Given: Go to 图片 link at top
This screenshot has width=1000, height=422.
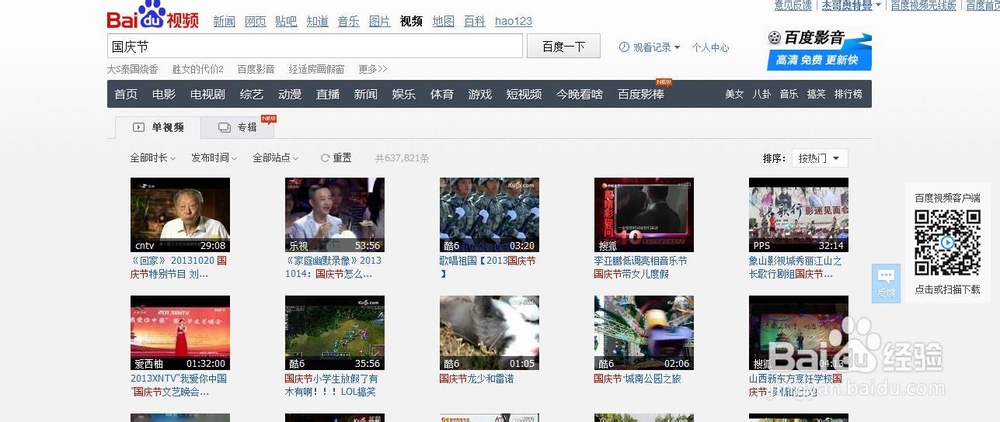Looking at the screenshot, I should click(x=379, y=21).
